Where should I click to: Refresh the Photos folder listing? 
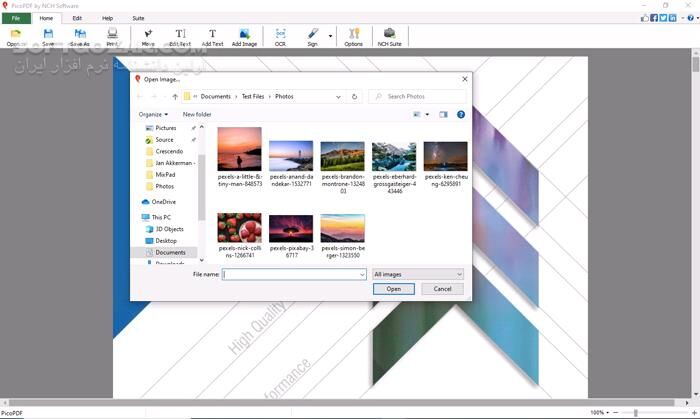point(354,97)
